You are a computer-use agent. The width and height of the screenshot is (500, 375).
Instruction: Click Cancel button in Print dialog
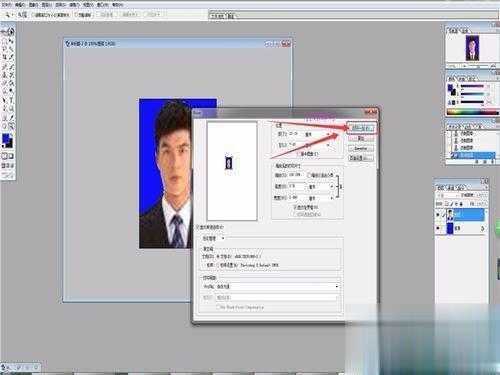361,138
